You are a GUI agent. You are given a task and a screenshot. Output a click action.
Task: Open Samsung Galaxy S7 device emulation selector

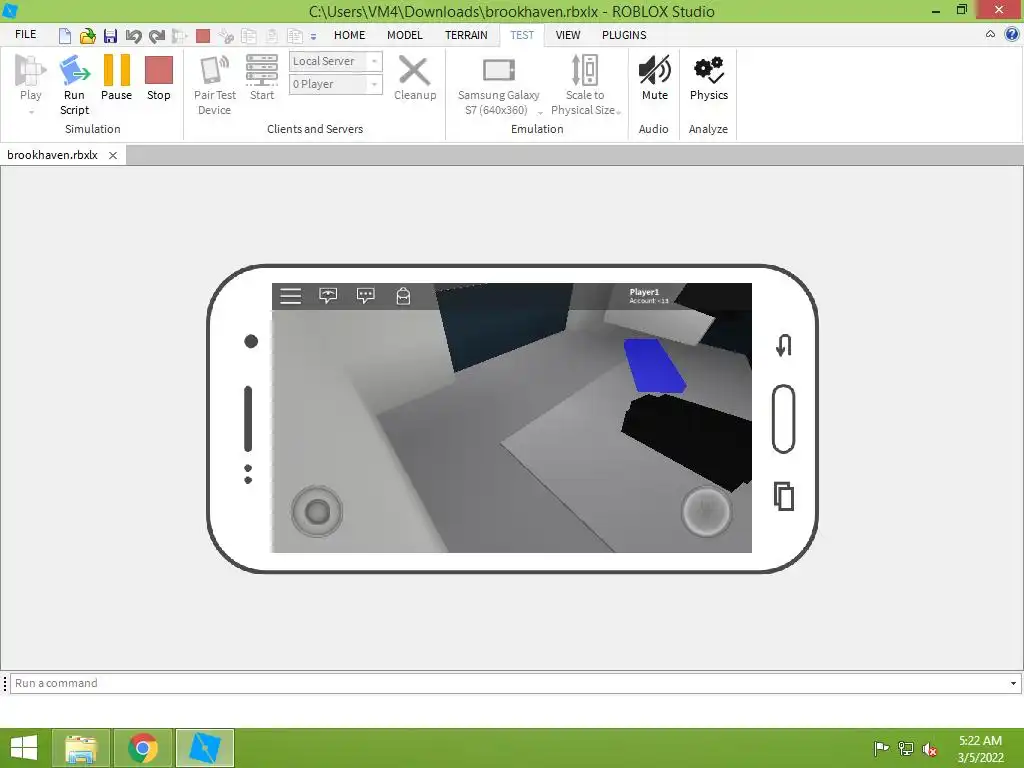(499, 86)
